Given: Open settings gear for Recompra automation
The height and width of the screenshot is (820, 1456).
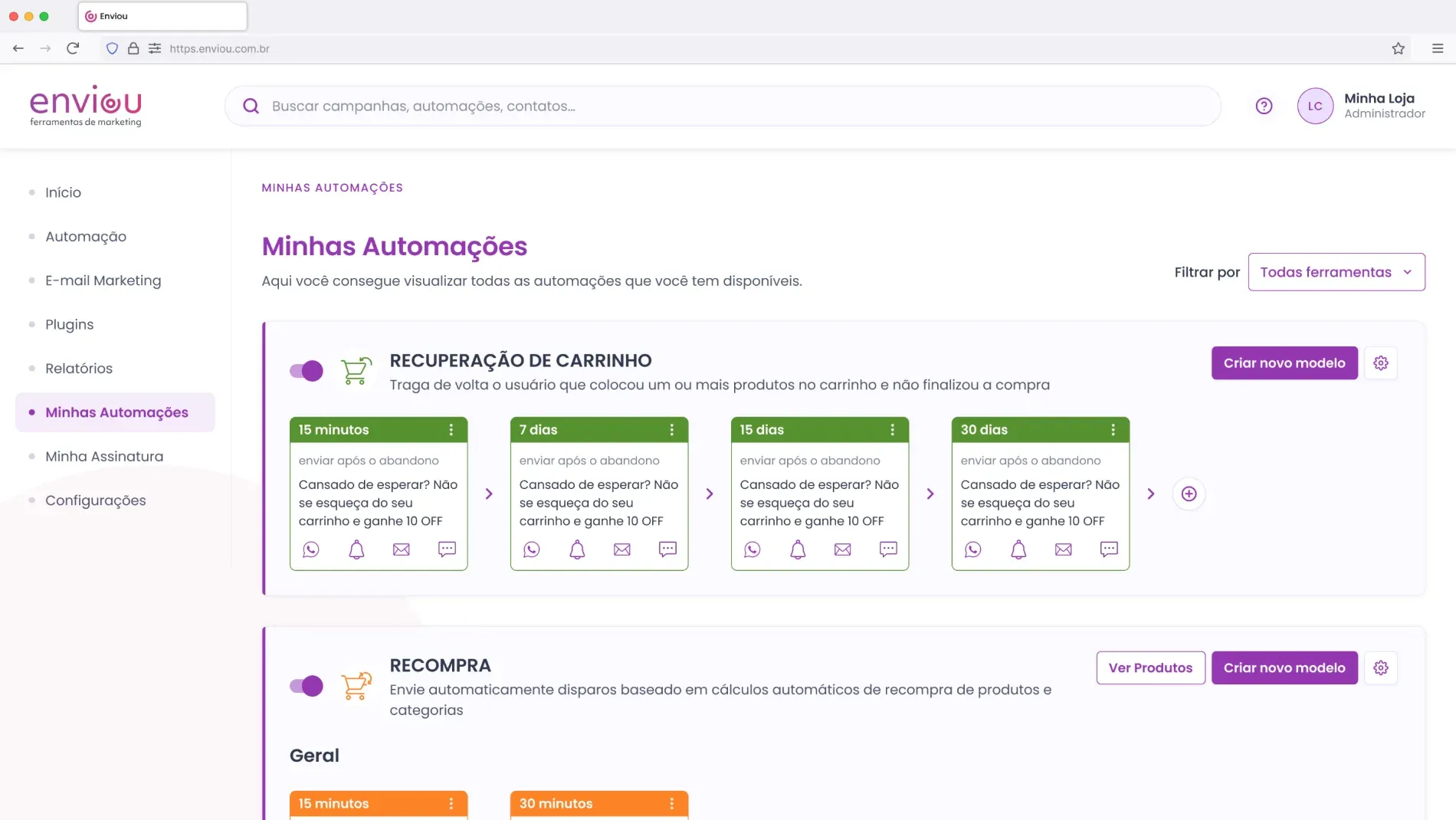Looking at the screenshot, I should pos(1381,668).
